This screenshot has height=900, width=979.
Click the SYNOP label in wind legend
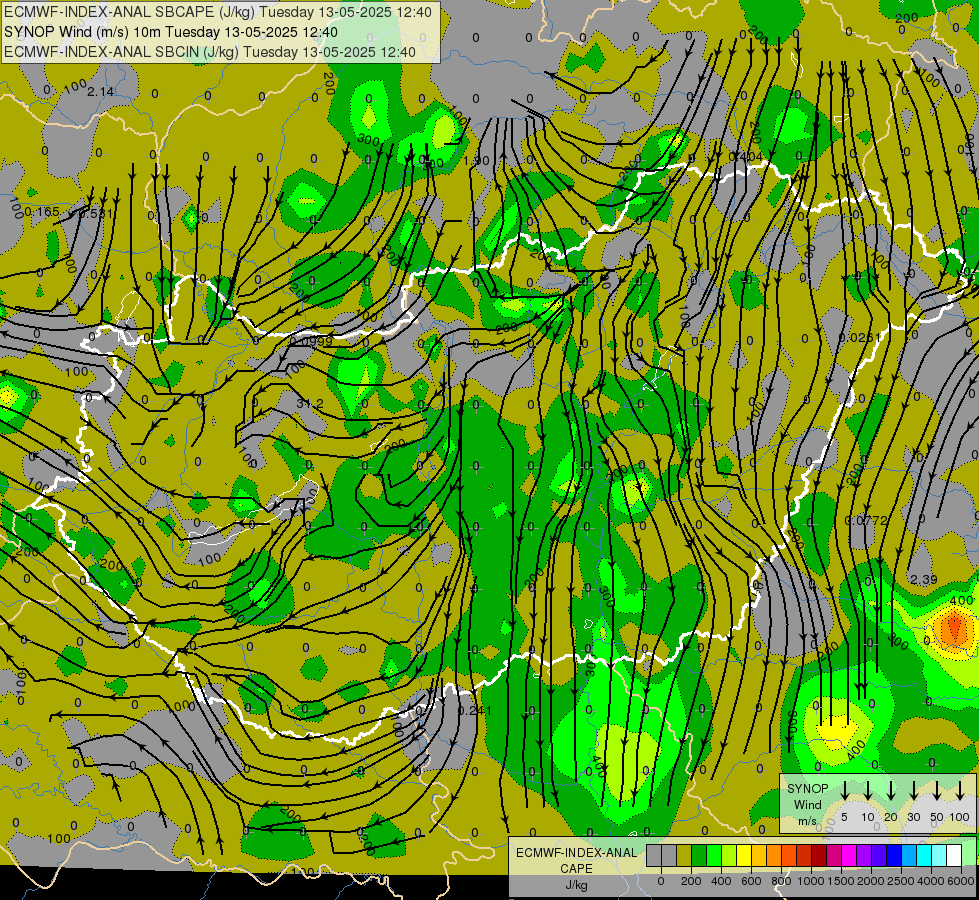point(807,788)
